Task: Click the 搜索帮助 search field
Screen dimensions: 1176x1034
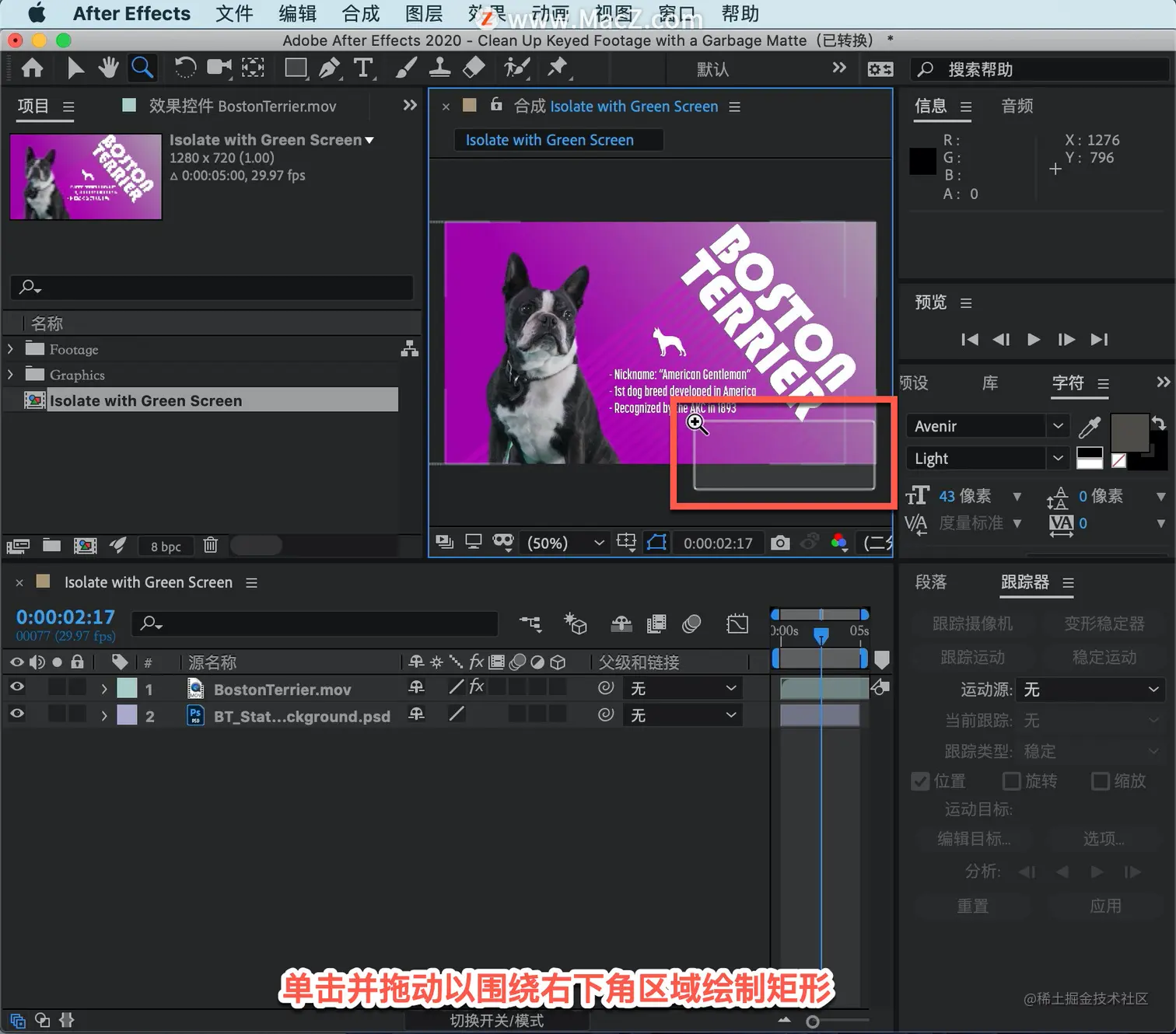Action: [1041, 69]
